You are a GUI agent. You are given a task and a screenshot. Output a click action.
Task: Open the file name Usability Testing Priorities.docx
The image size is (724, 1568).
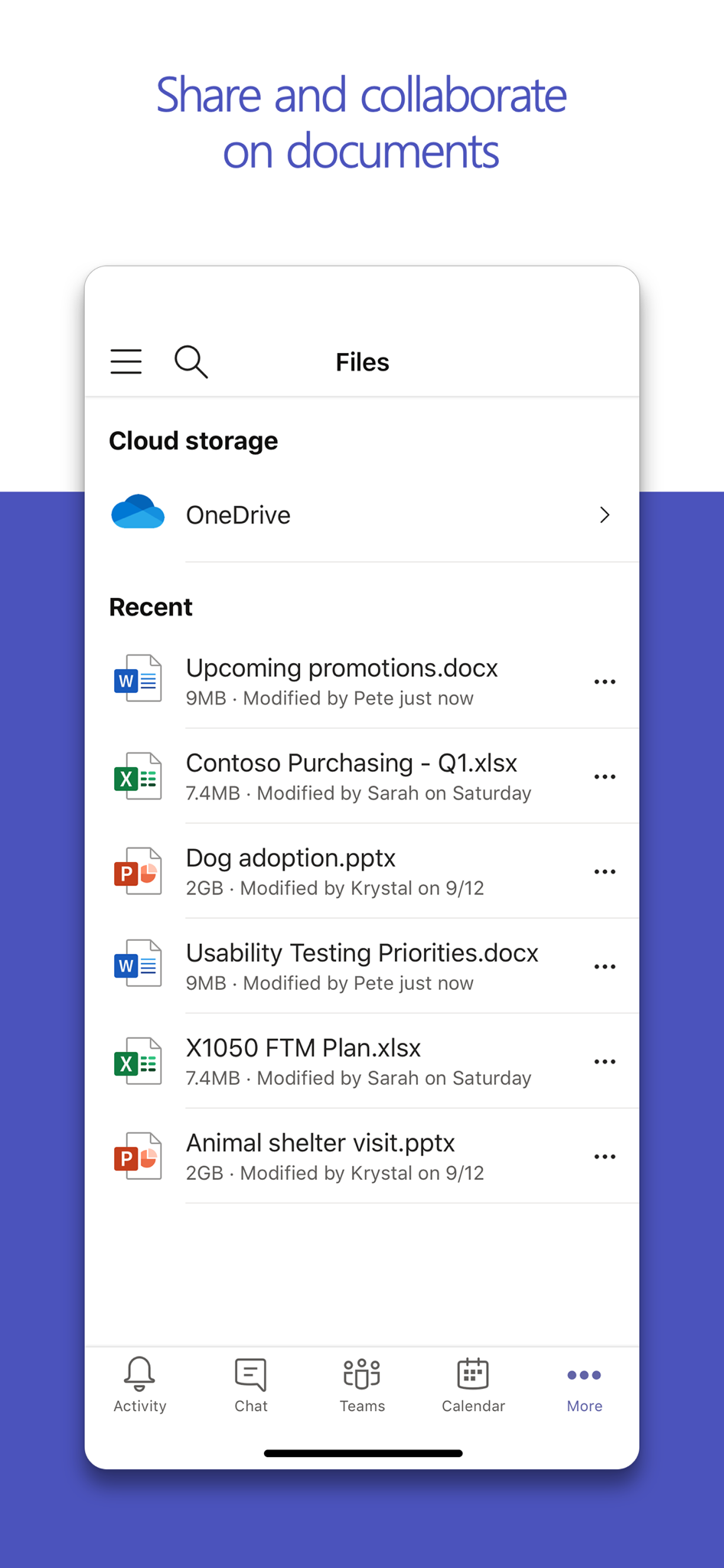(x=363, y=953)
